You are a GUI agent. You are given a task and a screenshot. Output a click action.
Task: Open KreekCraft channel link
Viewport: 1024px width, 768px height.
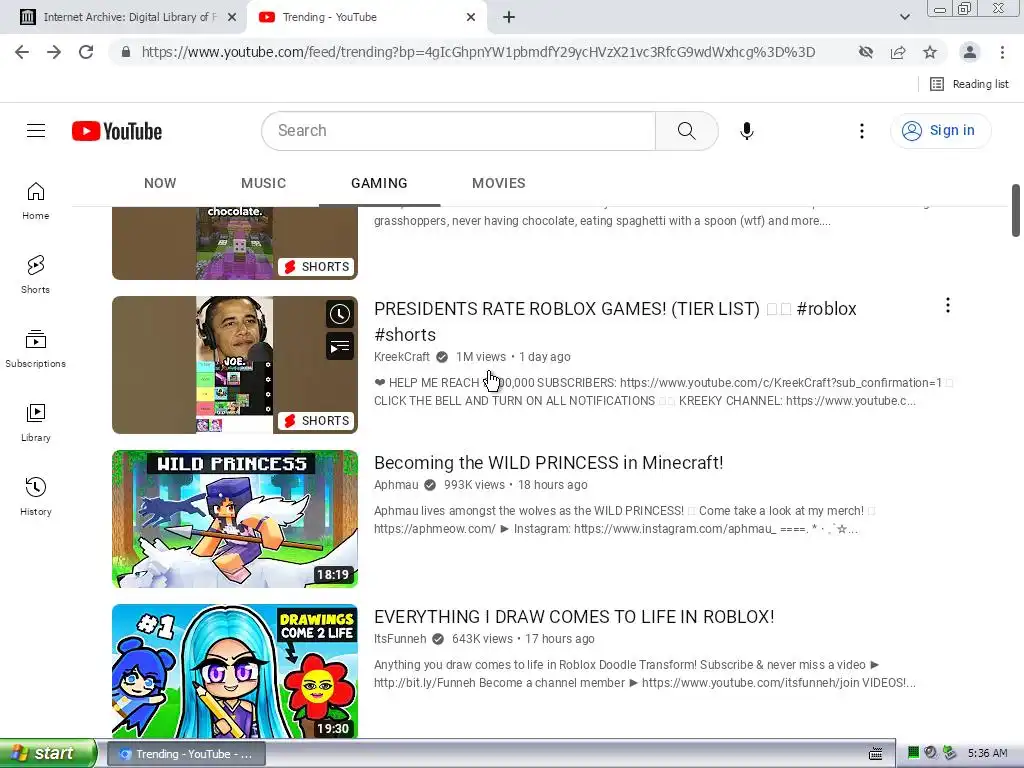[402, 357]
